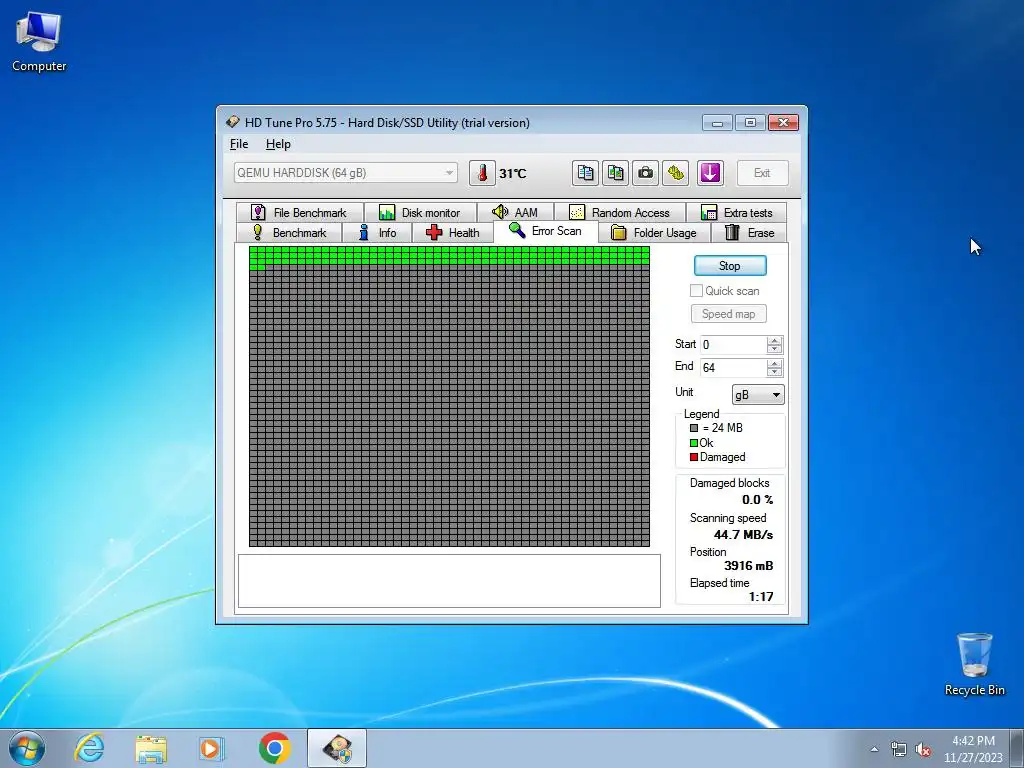Click the Exit button
Image resolution: width=1024 pixels, height=768 pixels.
pyautogui.click(x=762, y=173)
